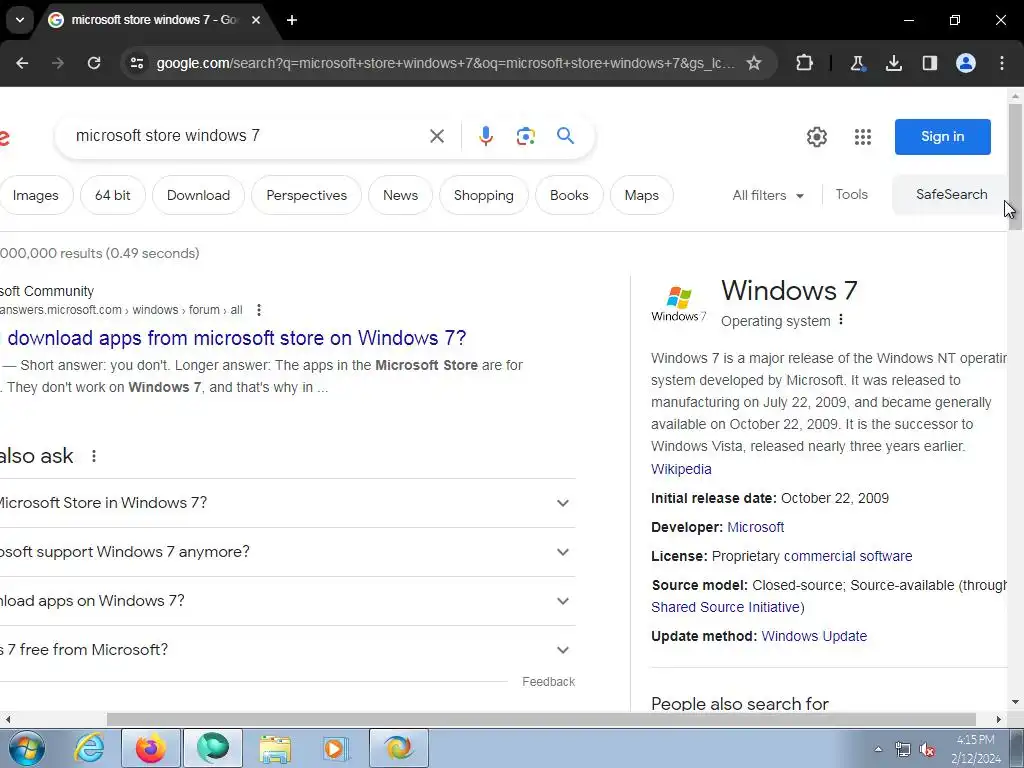Image resolution: width=1024 pixels, height=768 pixels.
Task: Follow the Shared Source Initiative link
Action: click(726, 607)
